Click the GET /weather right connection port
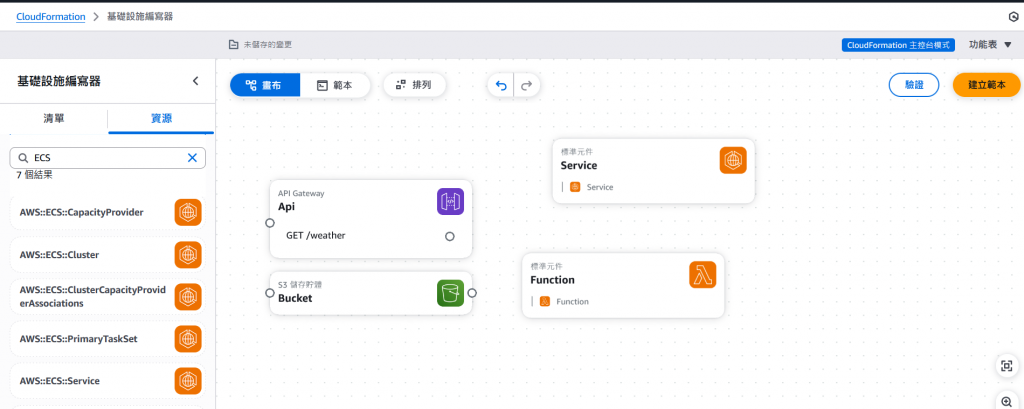This screenshot has height=409, width=1024. pyautogui.click(x=449, y=236)
